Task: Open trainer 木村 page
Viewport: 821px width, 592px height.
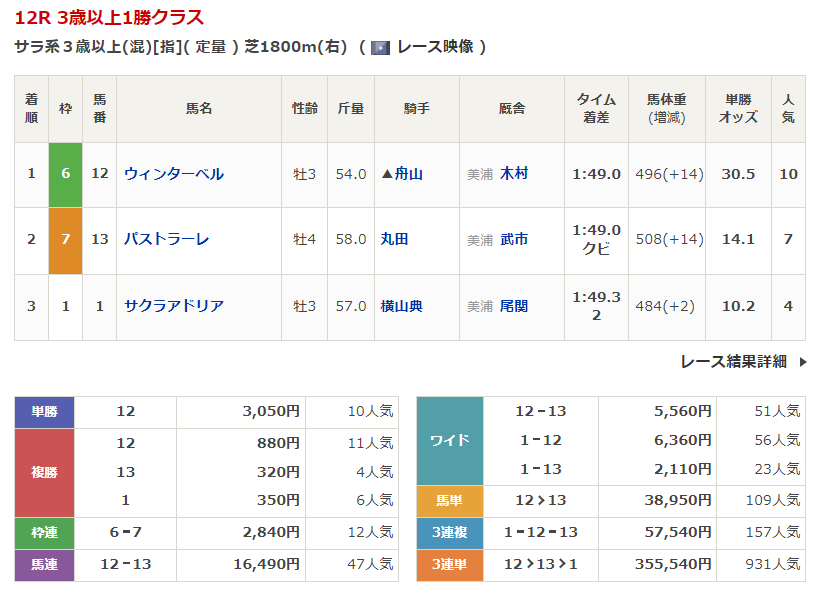Action: (514, 174)
